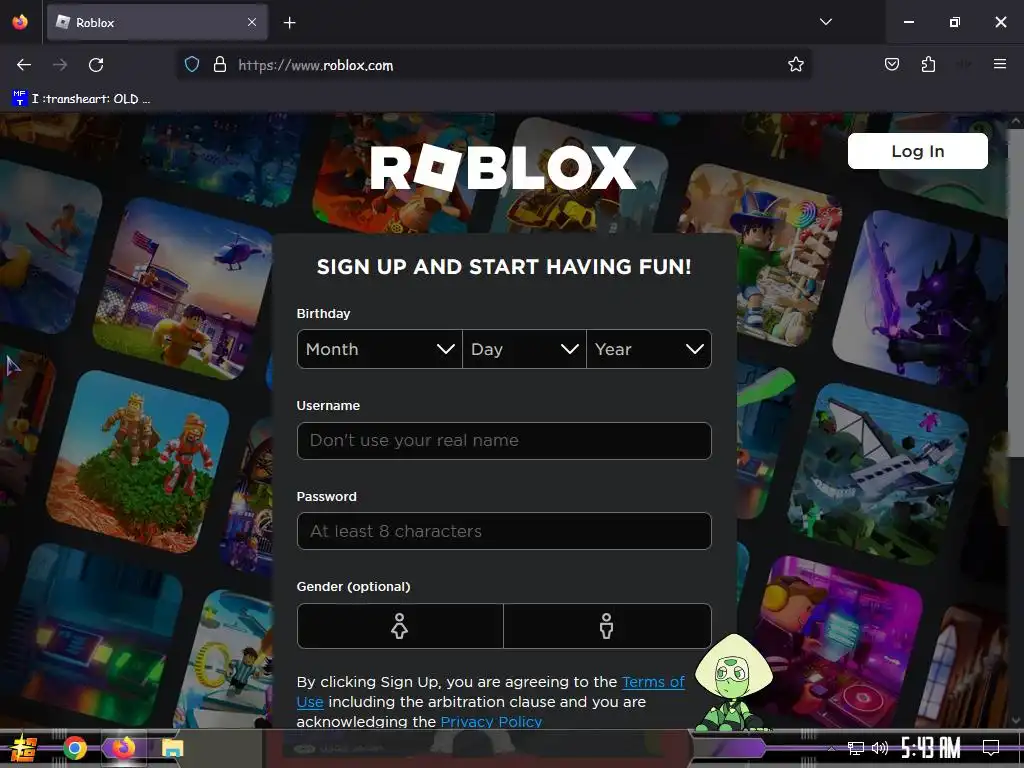1024x768 pixels.
Task: Open the Month dropdown
Action: [379, 349]
